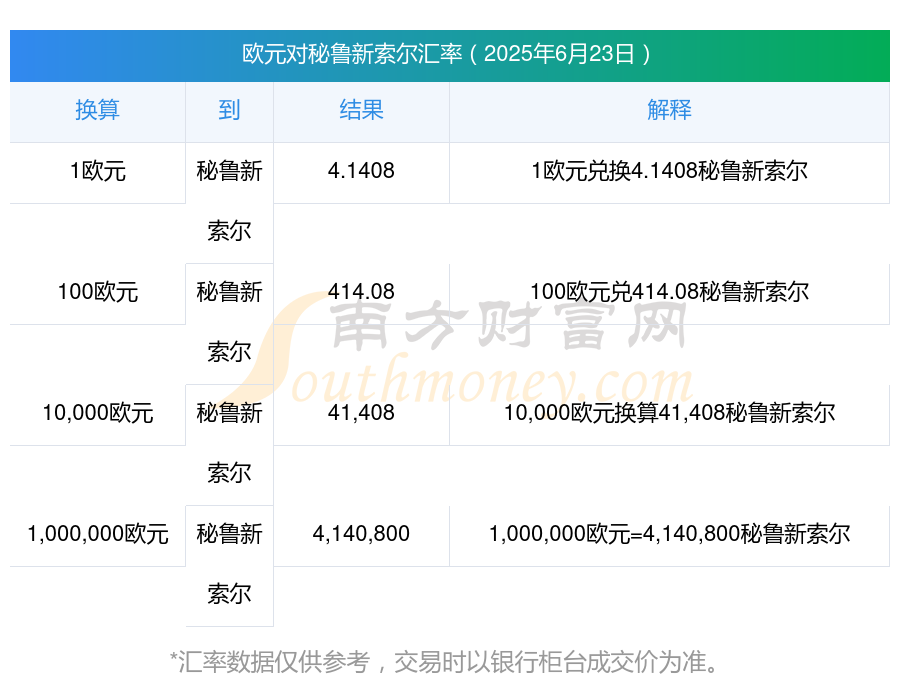The image size is (900, 693).
Task: Click the explanation 1欧元兑换4.1408秘鲁新索尔
Action: point(669,171)
